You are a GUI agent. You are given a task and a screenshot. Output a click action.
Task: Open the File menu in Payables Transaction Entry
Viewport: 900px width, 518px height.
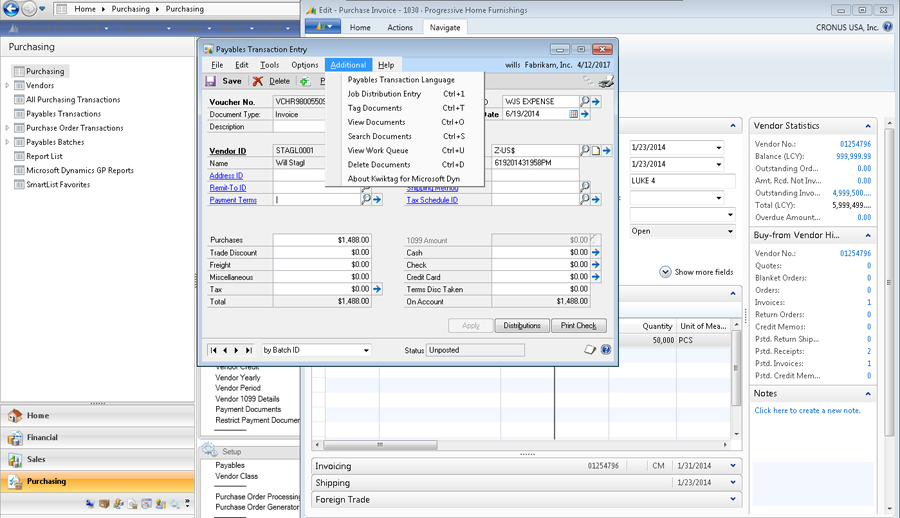tap(217, 65)
